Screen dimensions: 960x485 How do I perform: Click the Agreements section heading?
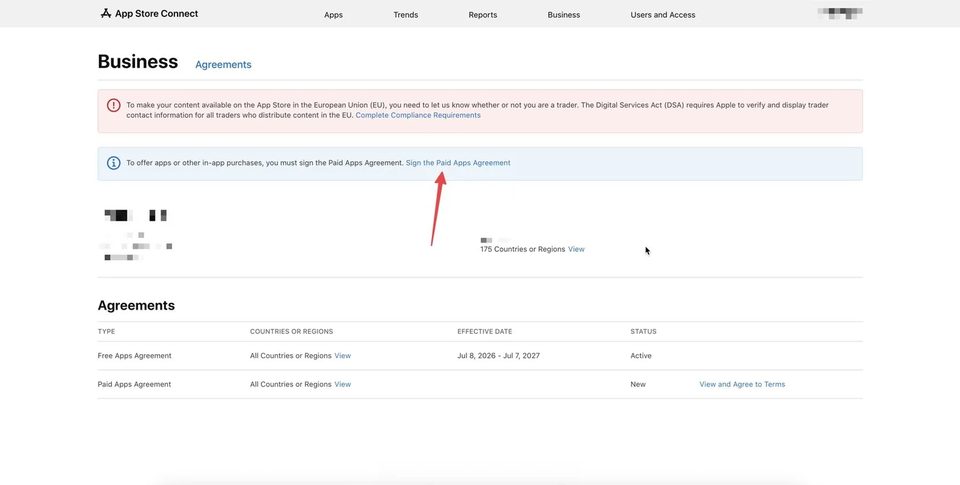pos(136,306)
